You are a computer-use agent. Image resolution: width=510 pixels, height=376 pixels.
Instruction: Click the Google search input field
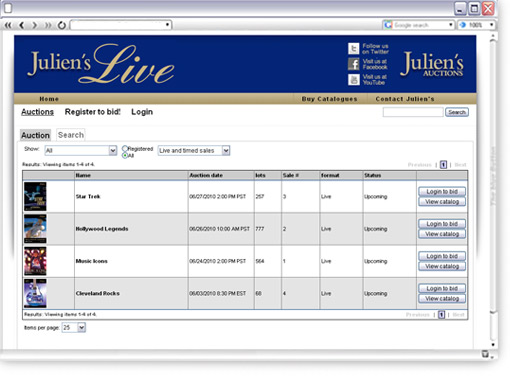click(x=420, y=25)
